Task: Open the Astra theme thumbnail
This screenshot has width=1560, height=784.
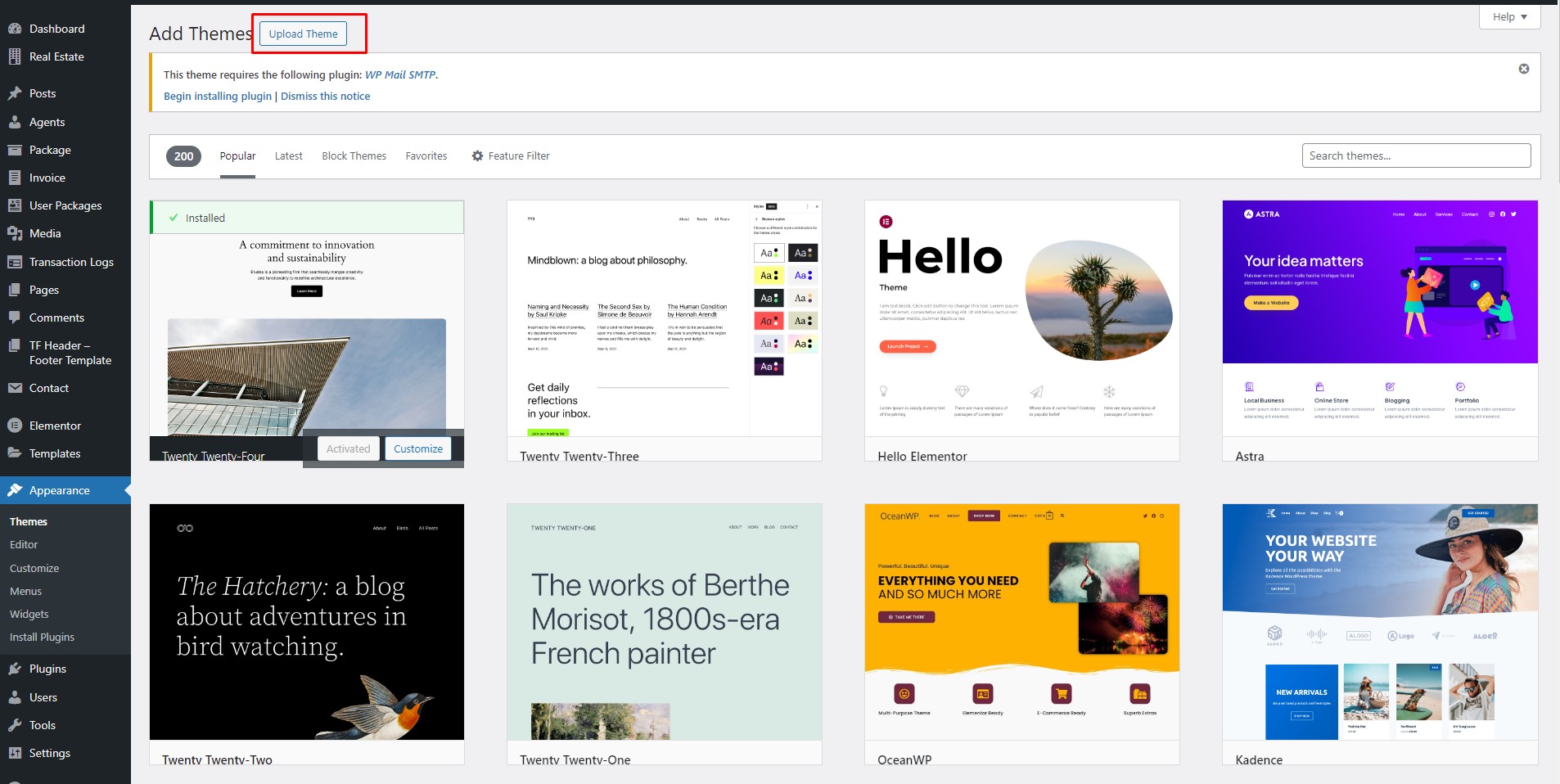Action: click(x=1380, y=318)
